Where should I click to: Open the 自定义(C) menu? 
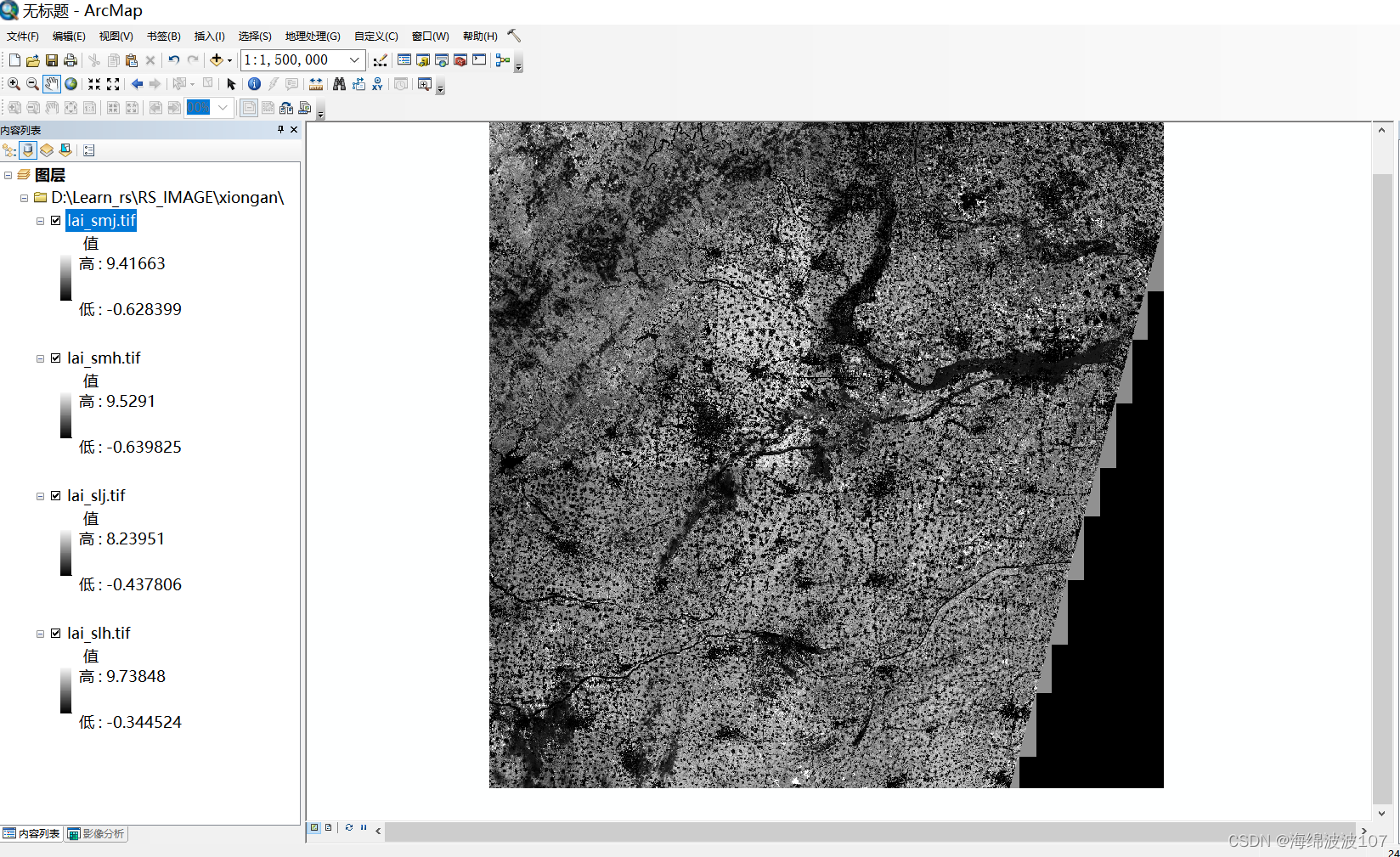(376, 37)
